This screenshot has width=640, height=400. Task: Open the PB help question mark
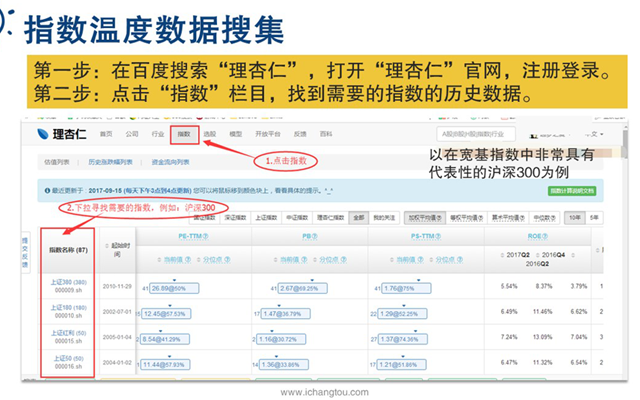tap(315, 236)
